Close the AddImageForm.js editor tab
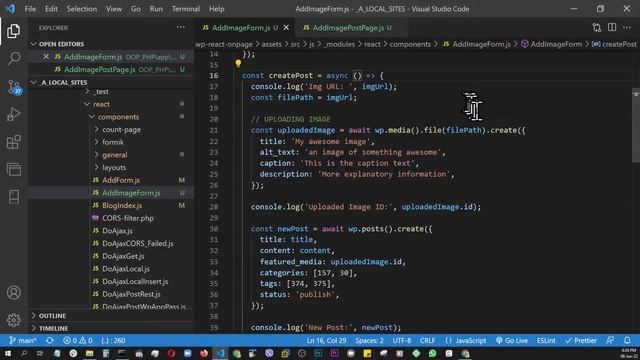 tap(286, 28)
